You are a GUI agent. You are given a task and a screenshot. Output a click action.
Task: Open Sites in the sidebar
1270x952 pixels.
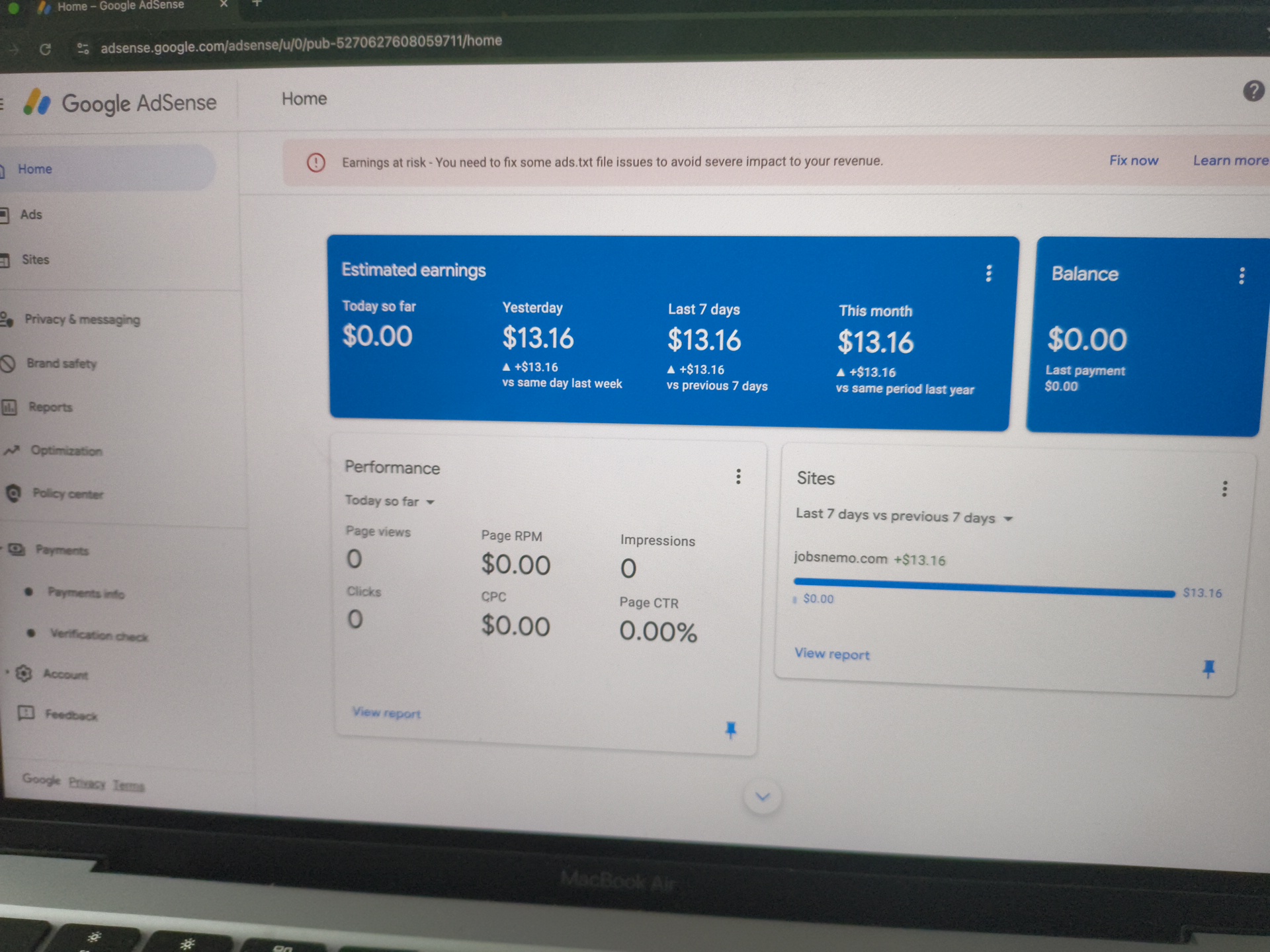coord(35,260)
